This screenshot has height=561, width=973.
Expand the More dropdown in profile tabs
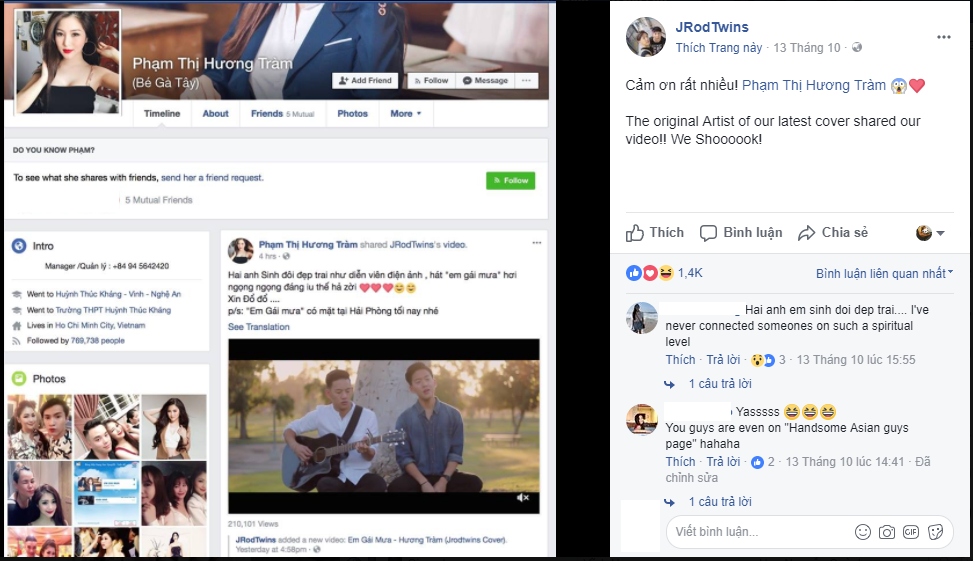click(x=405, y=114)
